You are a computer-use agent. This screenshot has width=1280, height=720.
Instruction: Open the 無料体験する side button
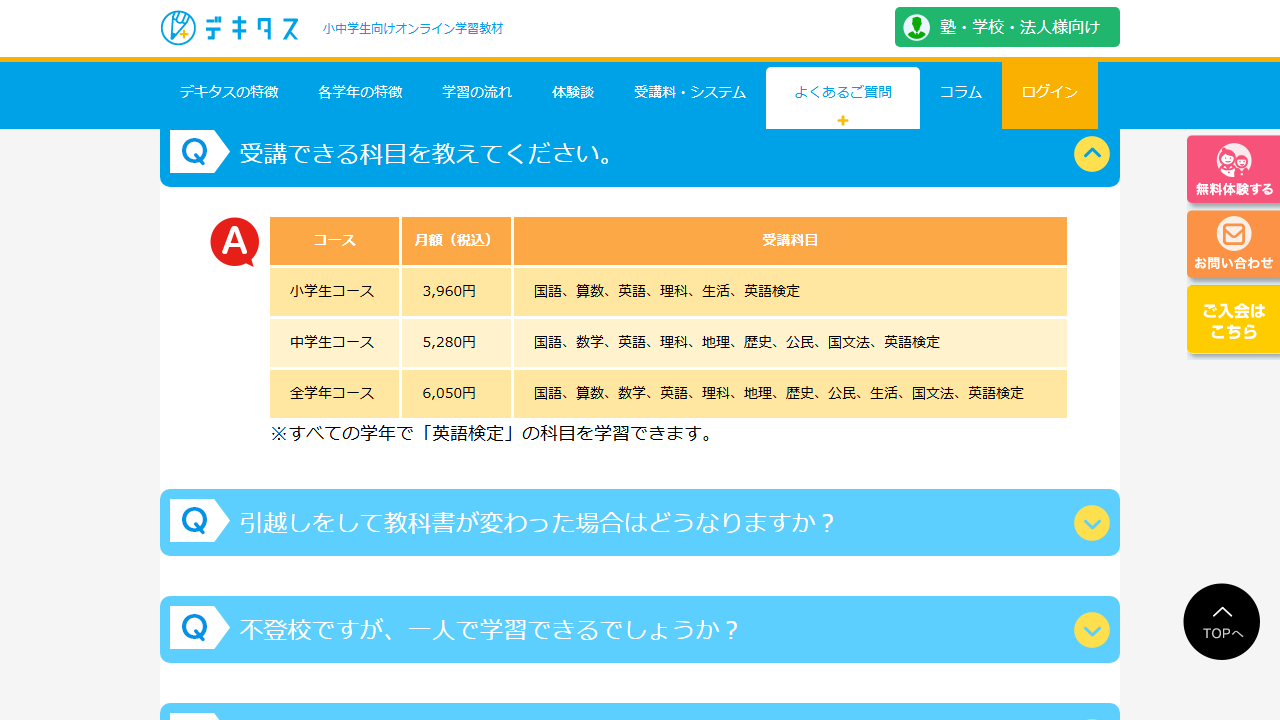point(1234,169)
